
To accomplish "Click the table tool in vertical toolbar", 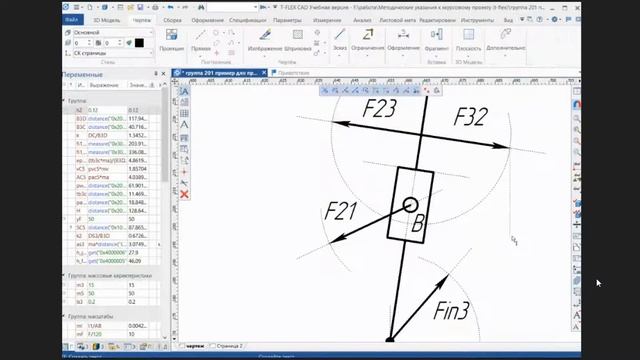I will [x=184, y=113].
